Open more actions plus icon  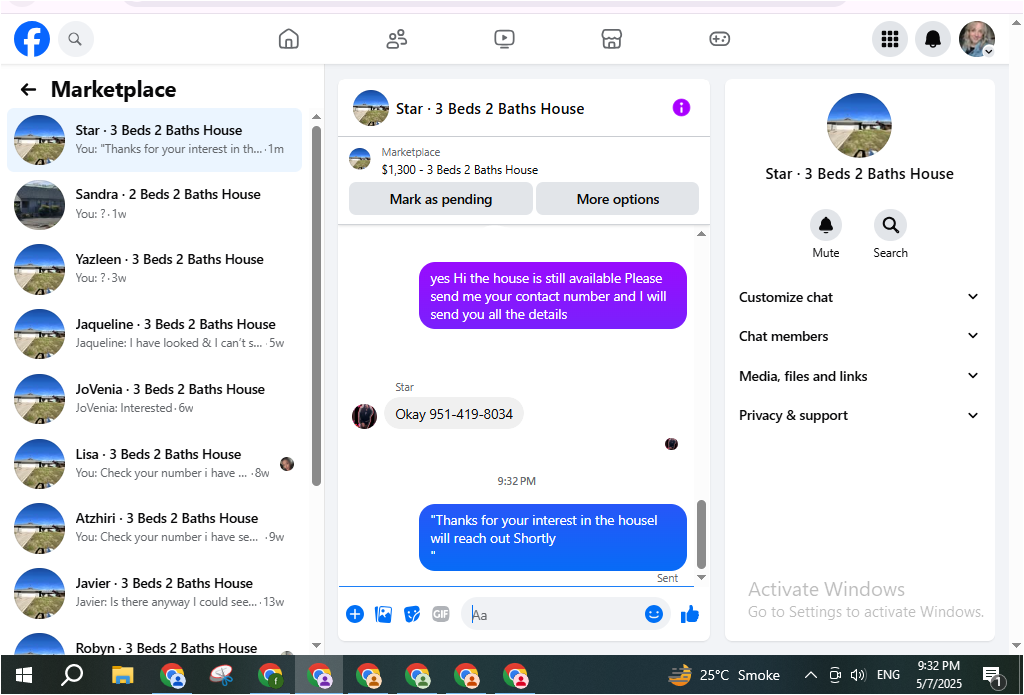(x=355, y=614)
